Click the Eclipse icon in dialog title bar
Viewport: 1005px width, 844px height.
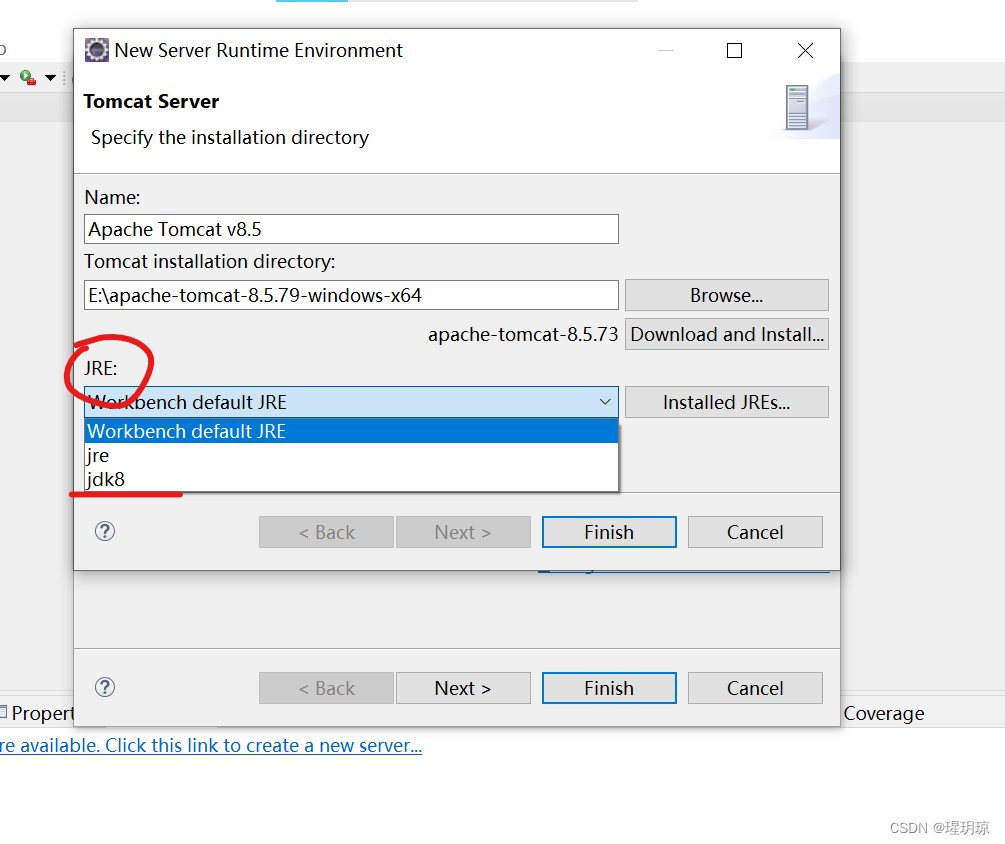pyautogui.click(x=97, y=50)
